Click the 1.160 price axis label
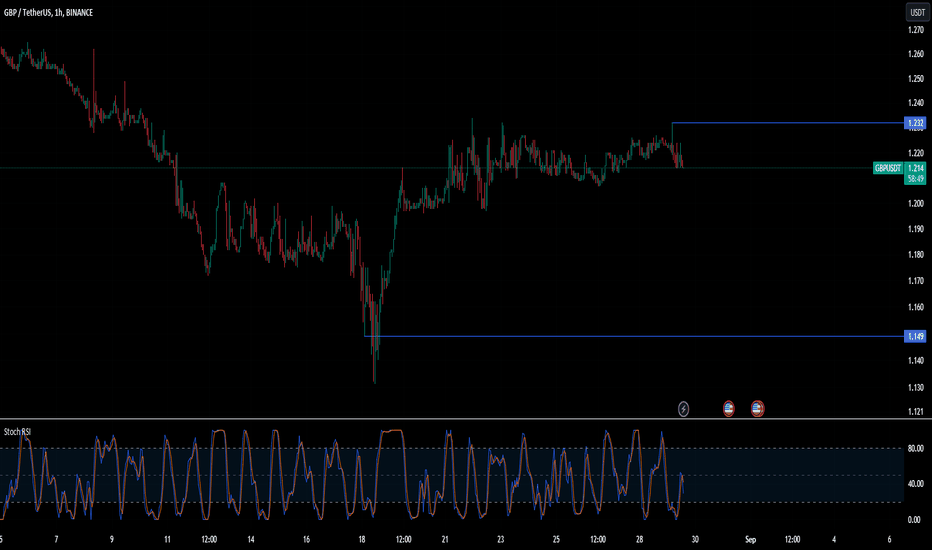This screenshot has width=932, height=550. 915,307
